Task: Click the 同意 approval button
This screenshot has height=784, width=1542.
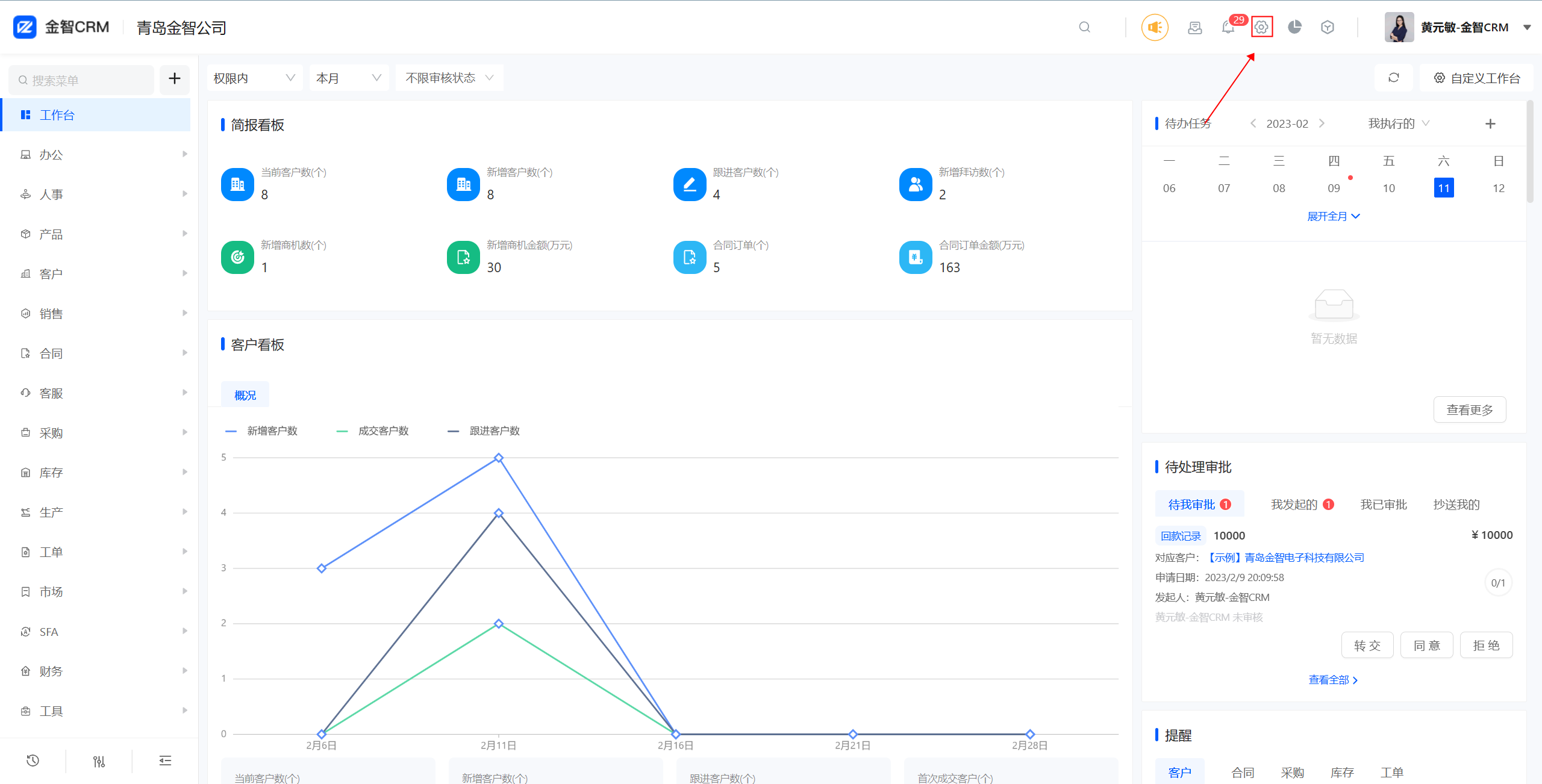Action: pos(1426,646)
